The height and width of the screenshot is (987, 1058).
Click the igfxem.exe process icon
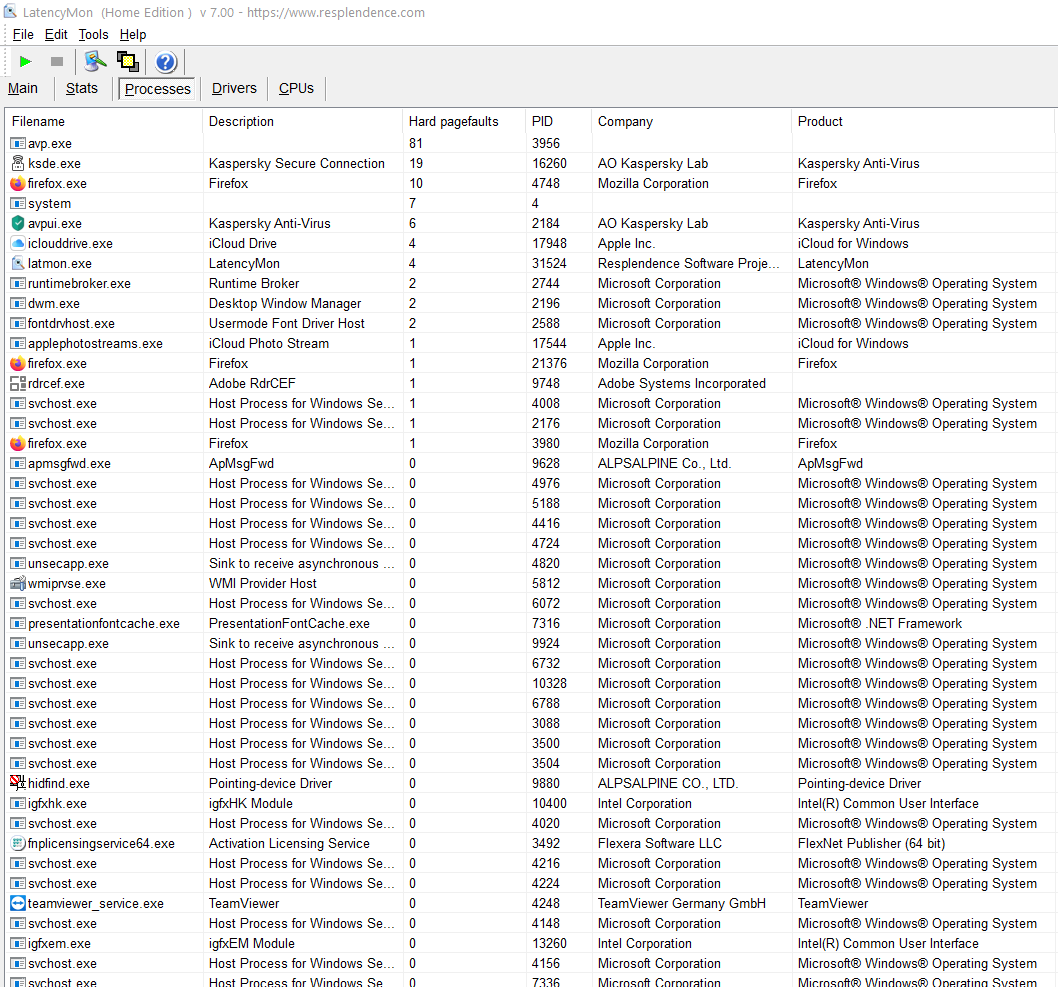[x=18, y=943]
